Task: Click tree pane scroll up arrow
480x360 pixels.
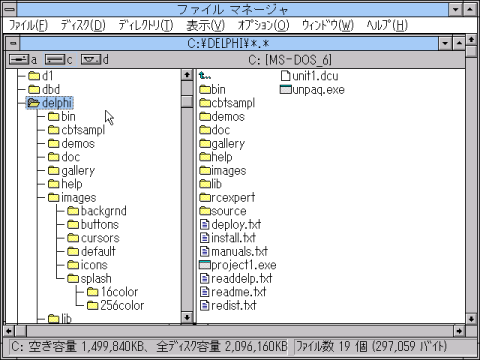Action: [x=187, y=75]
